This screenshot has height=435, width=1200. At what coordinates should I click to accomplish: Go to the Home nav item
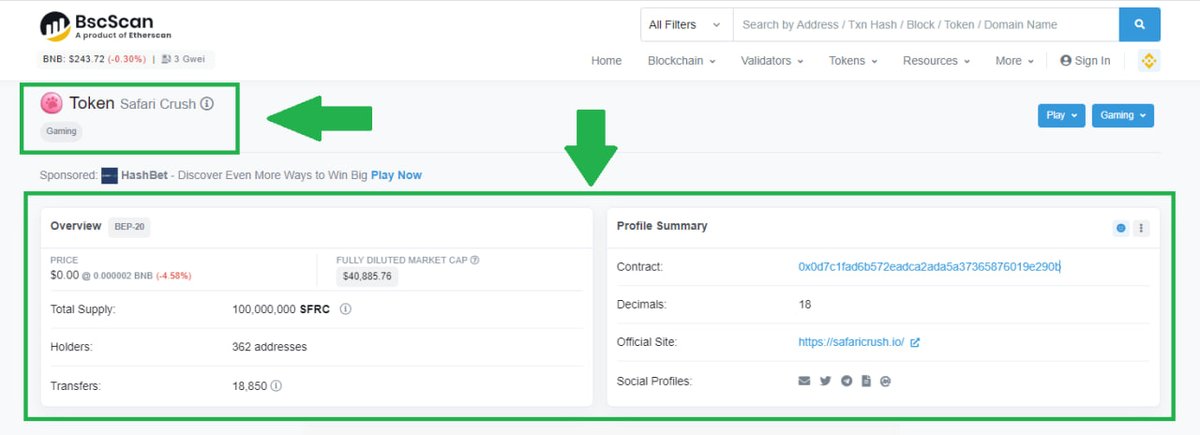pos(606,61)
